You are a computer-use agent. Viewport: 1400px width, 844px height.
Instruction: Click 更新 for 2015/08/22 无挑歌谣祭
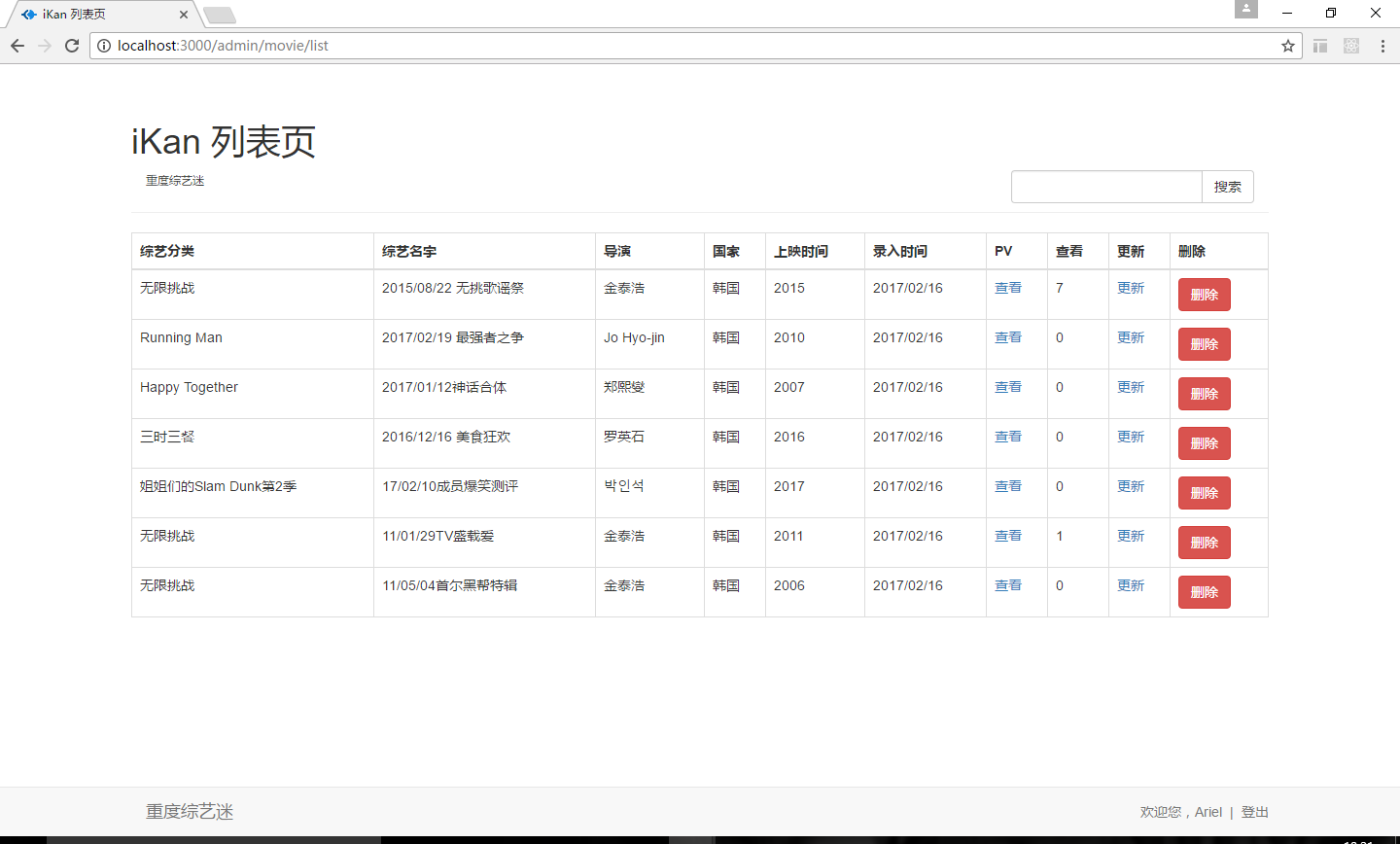(x=1131, y=288)
